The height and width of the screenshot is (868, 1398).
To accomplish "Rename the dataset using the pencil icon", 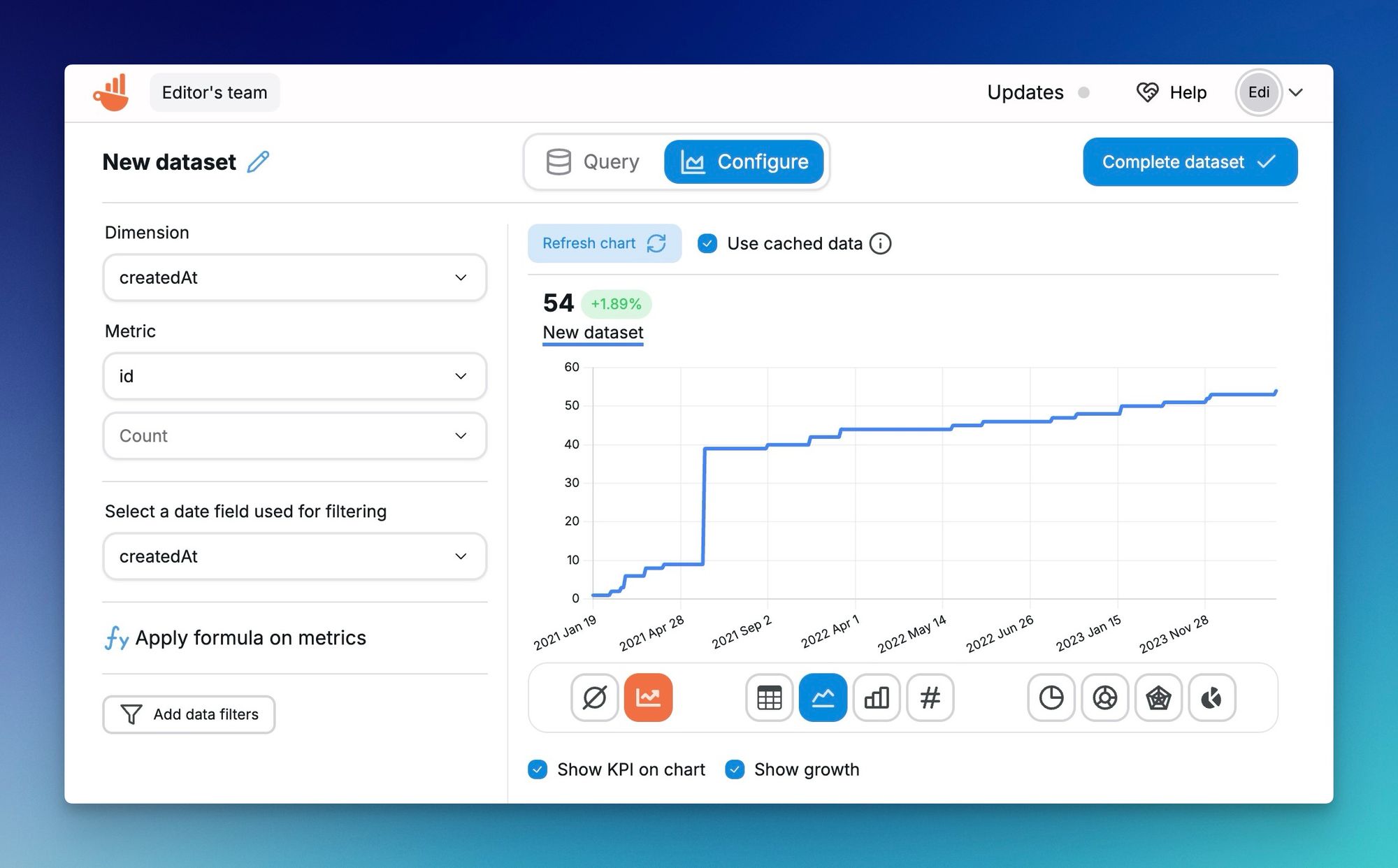I will point(257,161).
